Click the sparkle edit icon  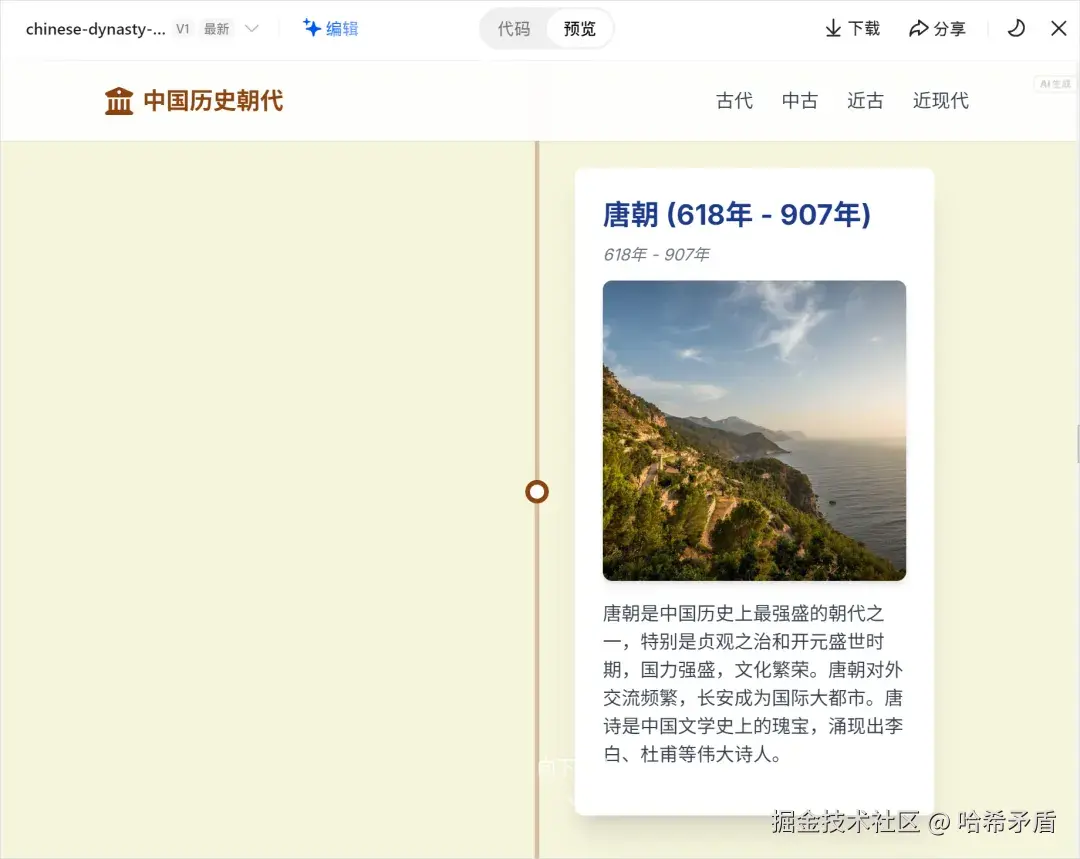312,28
